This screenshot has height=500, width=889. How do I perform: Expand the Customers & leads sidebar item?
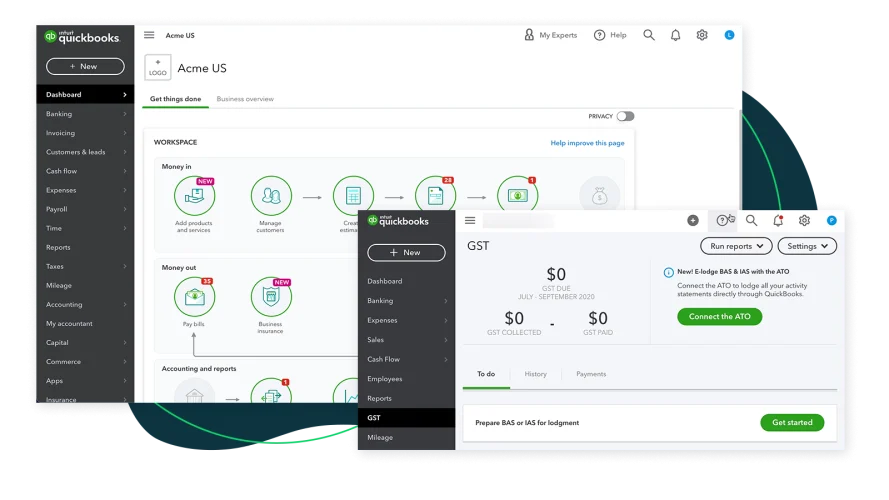85,152
